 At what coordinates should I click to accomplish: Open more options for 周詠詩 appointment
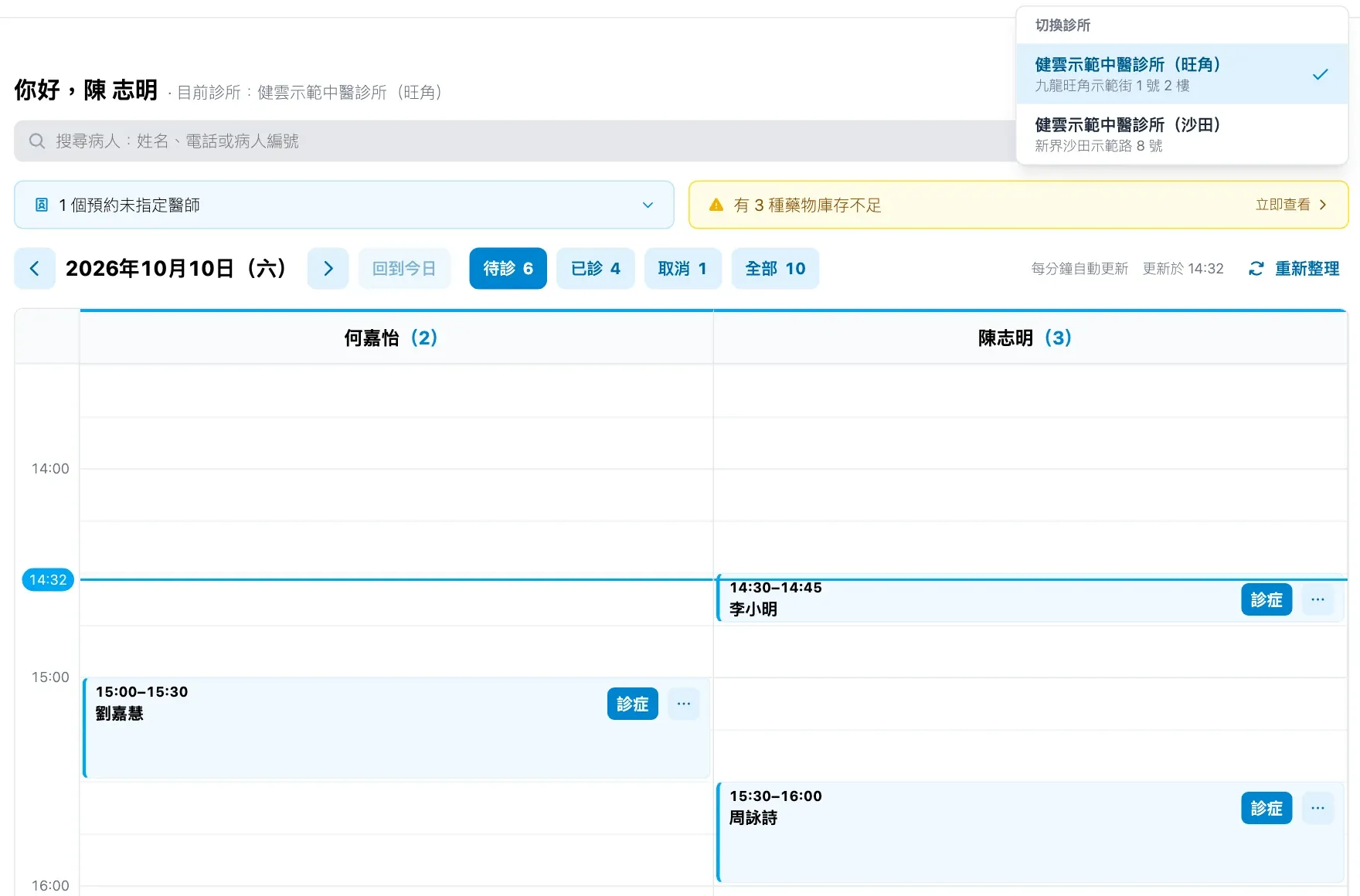1317,808
